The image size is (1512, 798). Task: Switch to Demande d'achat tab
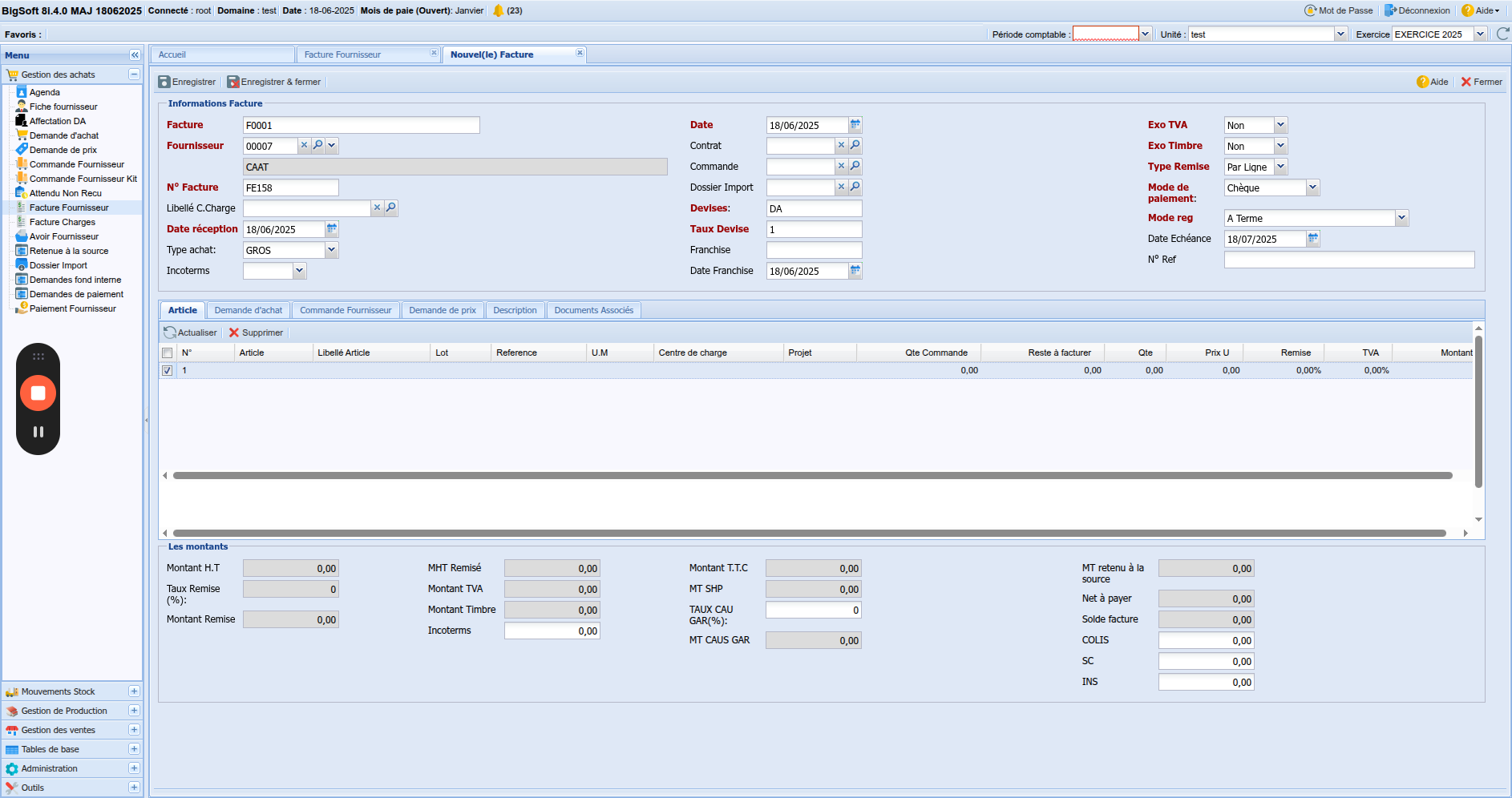point(249,310)
